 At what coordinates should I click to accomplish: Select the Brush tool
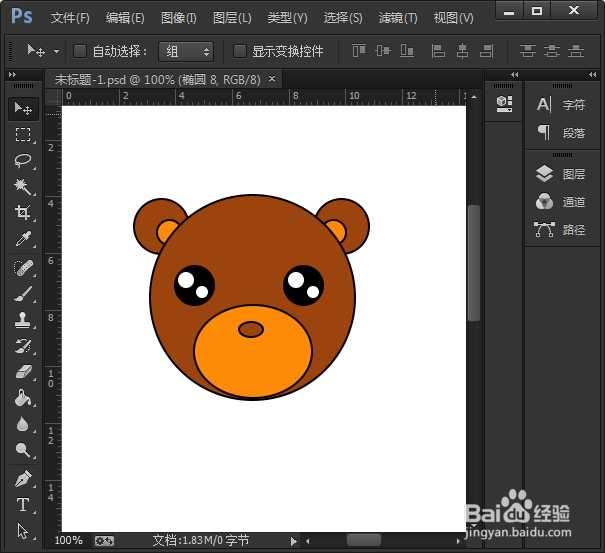click(x=23, y=294)
